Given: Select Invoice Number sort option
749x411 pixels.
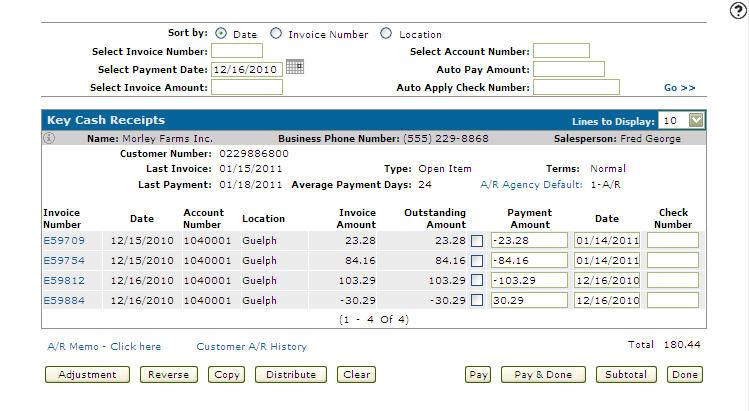Looking at the screenshot, I should 276,34.
